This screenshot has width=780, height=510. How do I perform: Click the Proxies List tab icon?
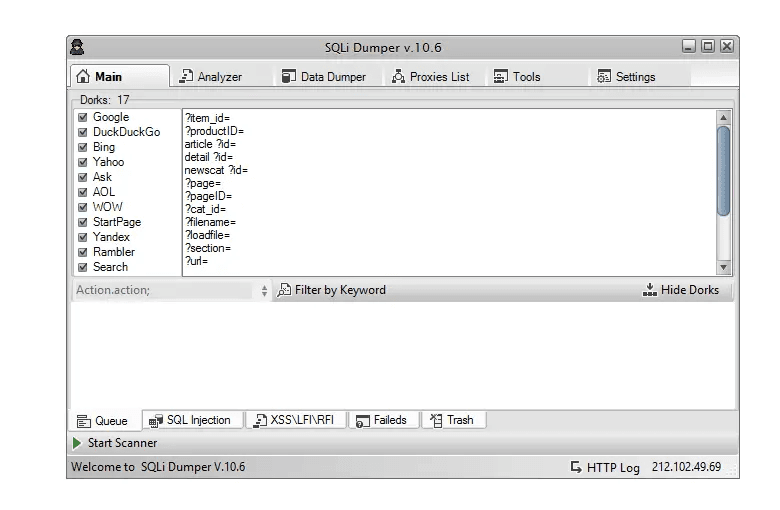coord(398,76)
